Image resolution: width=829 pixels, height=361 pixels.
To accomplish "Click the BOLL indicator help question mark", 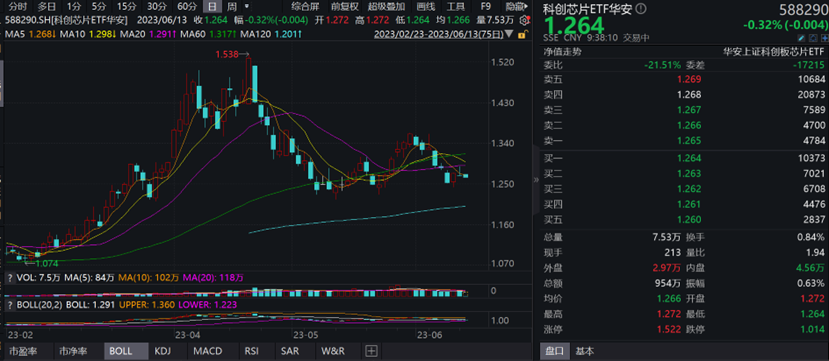I will (10, 305).
